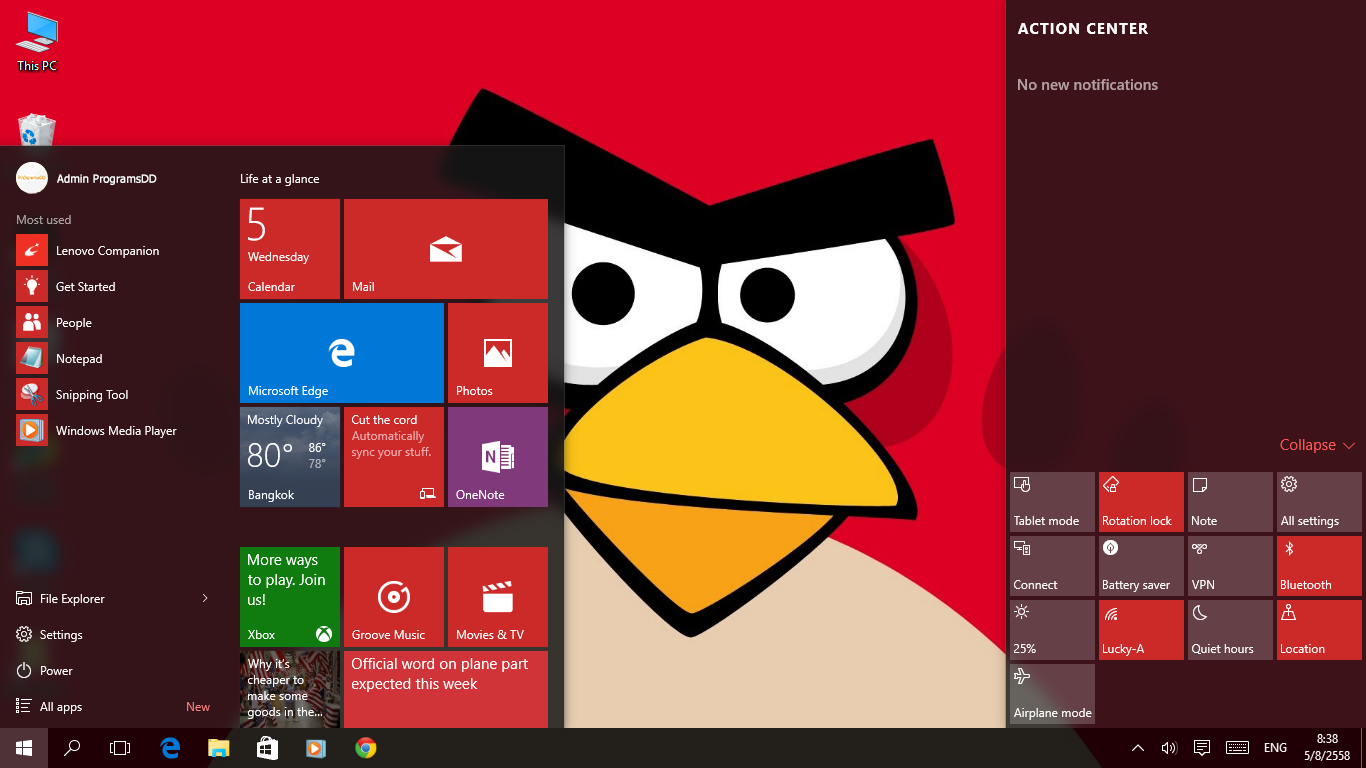Turn on Battery saver quick action
The image size is (1366, 768).
(1140, 565)
